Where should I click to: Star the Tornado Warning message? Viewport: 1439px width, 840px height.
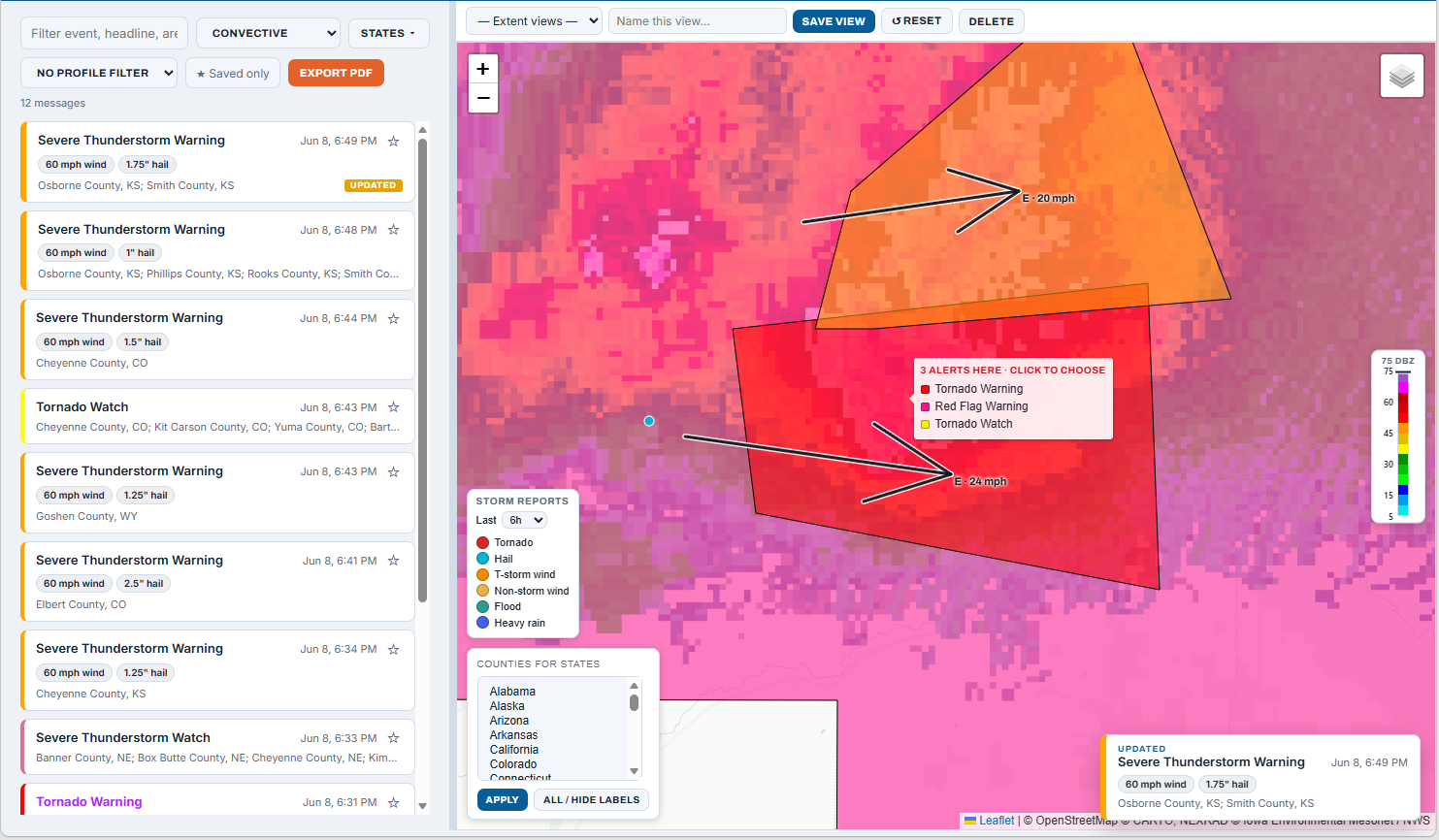point(393,802)
